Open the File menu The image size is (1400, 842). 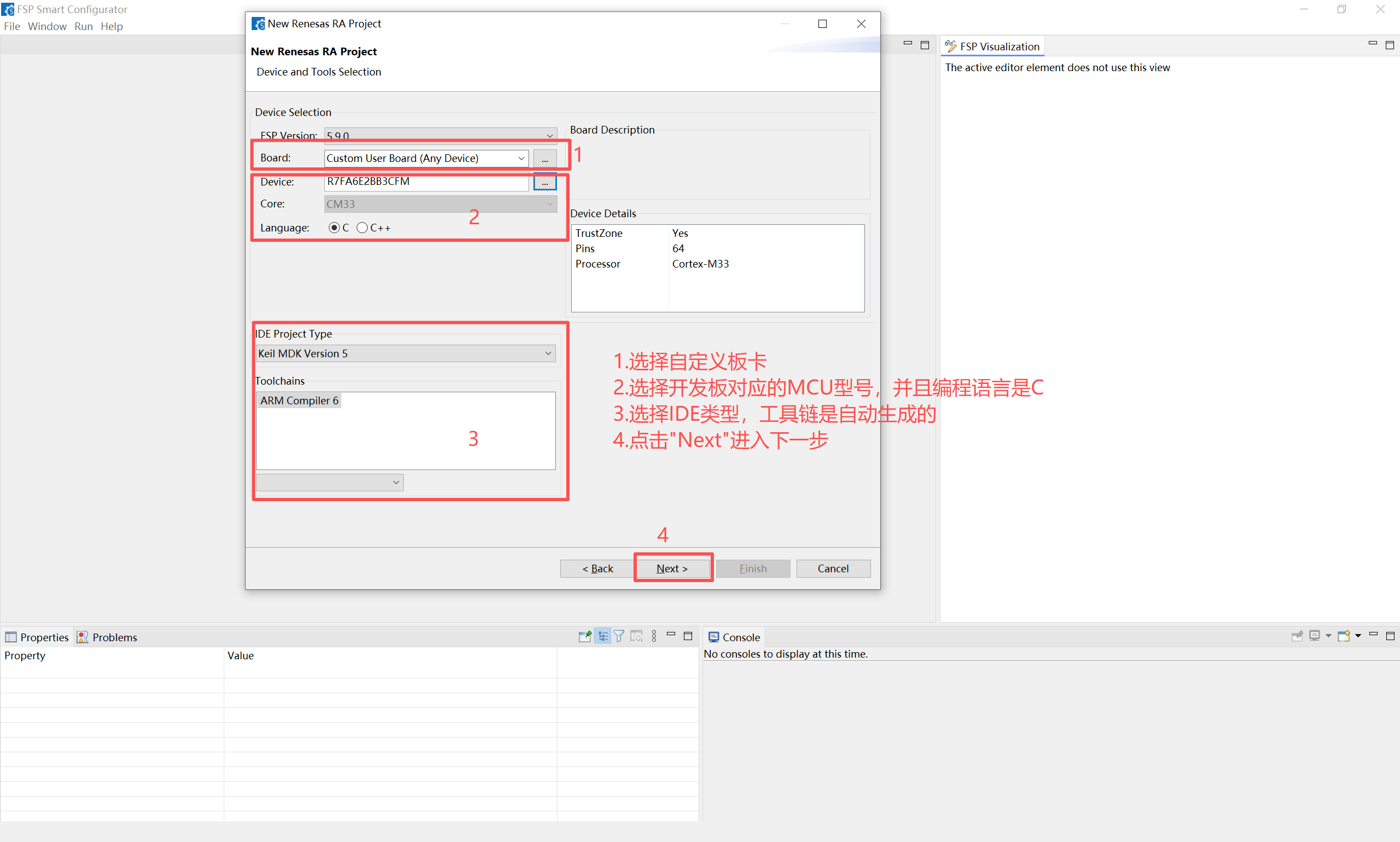point(12,26)
